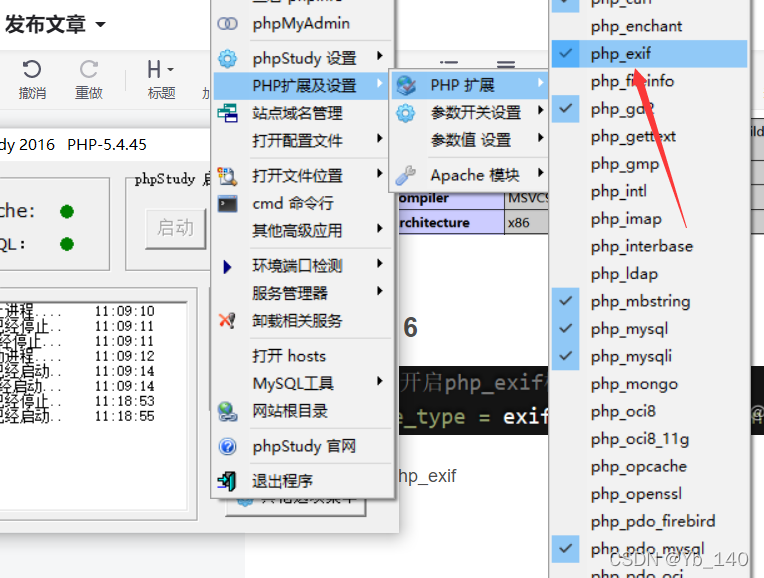
Task: Open 打开 hosts menu entry
Action: coord(303,356)
